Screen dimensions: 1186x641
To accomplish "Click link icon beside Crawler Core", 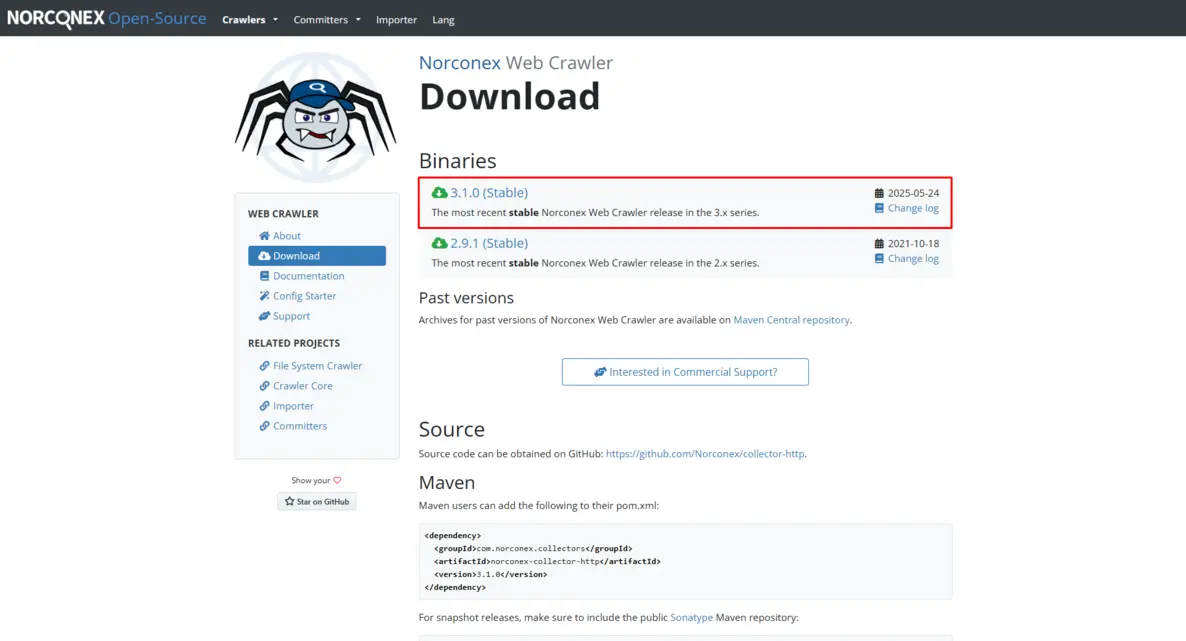I will (264, 386).
